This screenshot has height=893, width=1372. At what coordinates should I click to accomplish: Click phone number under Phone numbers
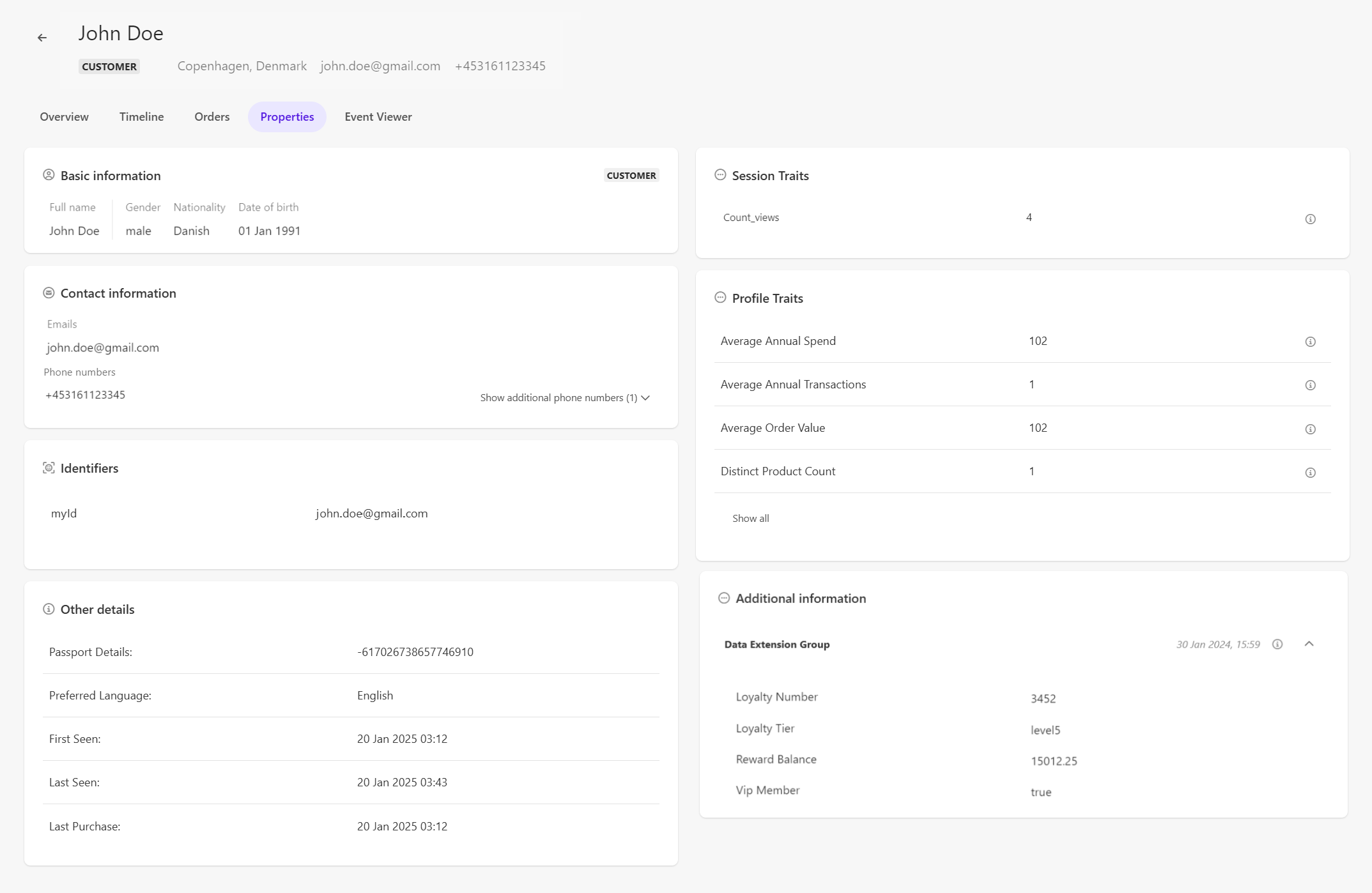tap(85, 395)
